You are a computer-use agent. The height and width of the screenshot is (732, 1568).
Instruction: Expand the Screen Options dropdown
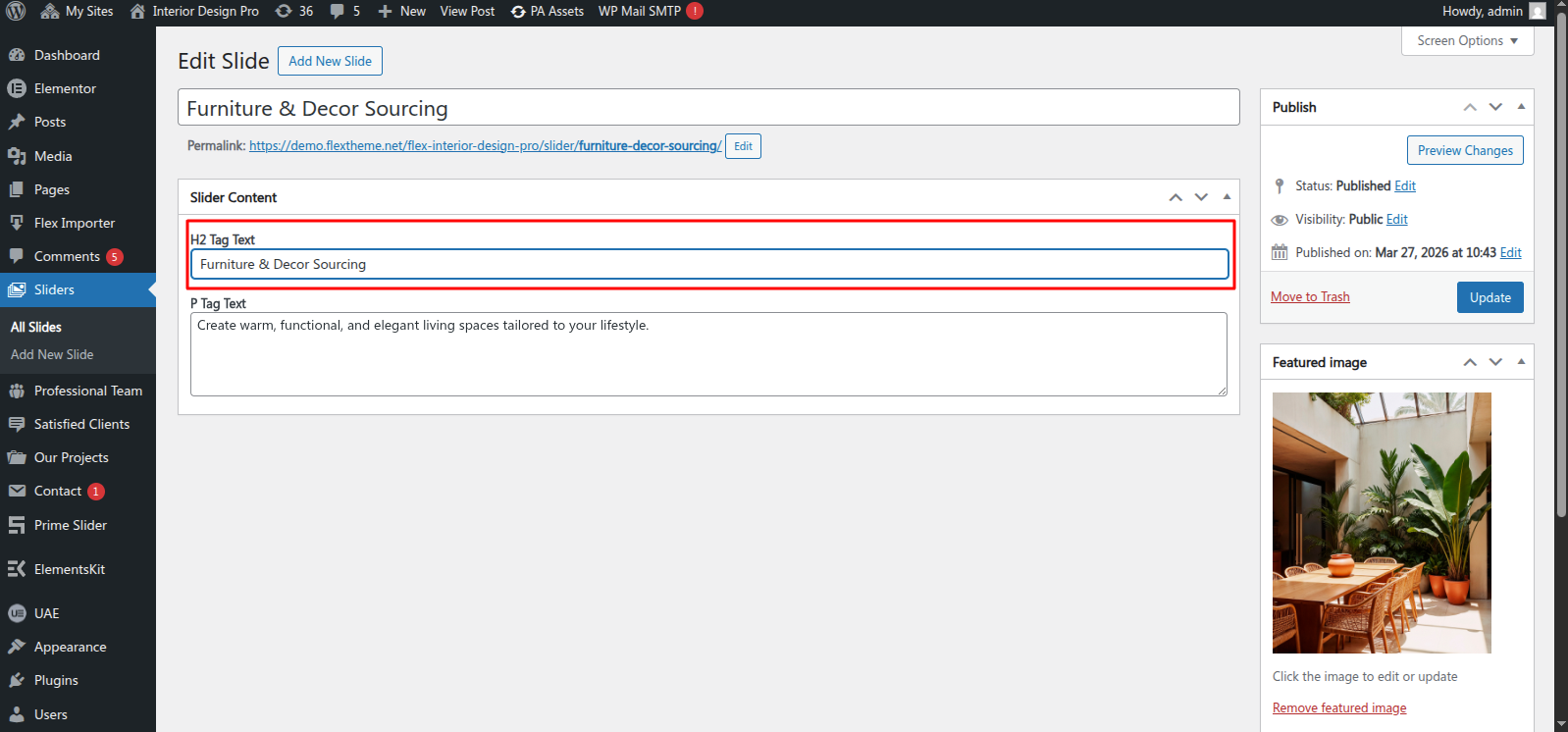[1468, 40]
